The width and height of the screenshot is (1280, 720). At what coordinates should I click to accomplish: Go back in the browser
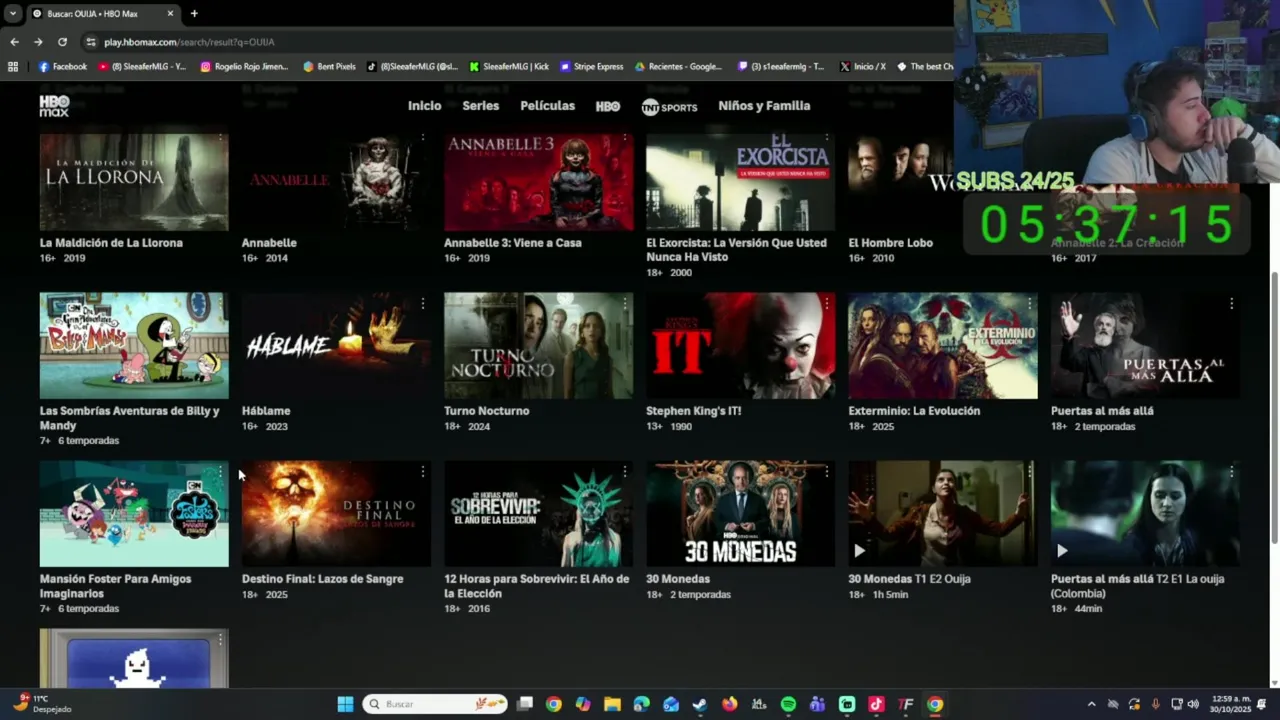(x=14, y=42)
